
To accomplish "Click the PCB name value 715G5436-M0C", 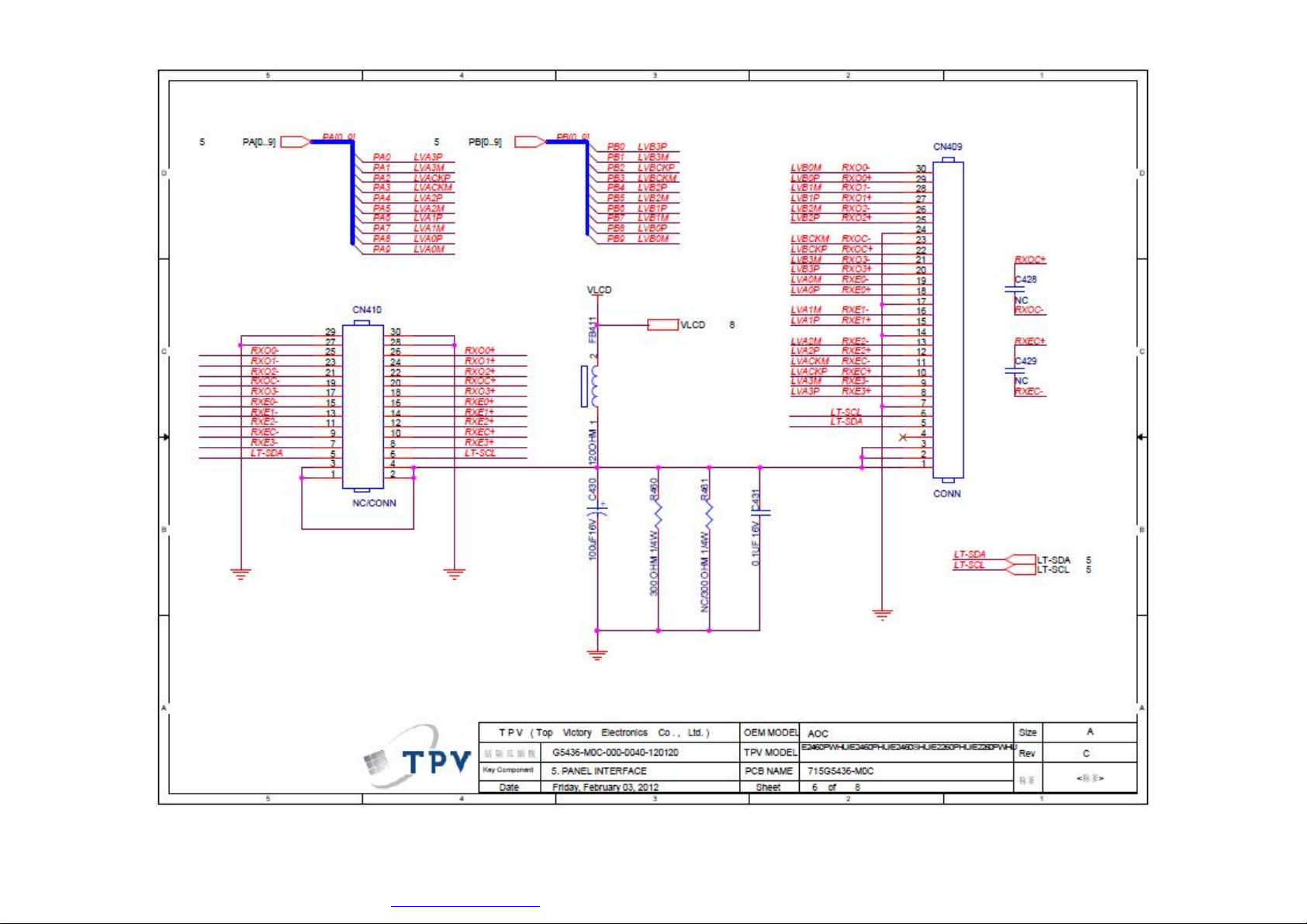I will (841, 771).
